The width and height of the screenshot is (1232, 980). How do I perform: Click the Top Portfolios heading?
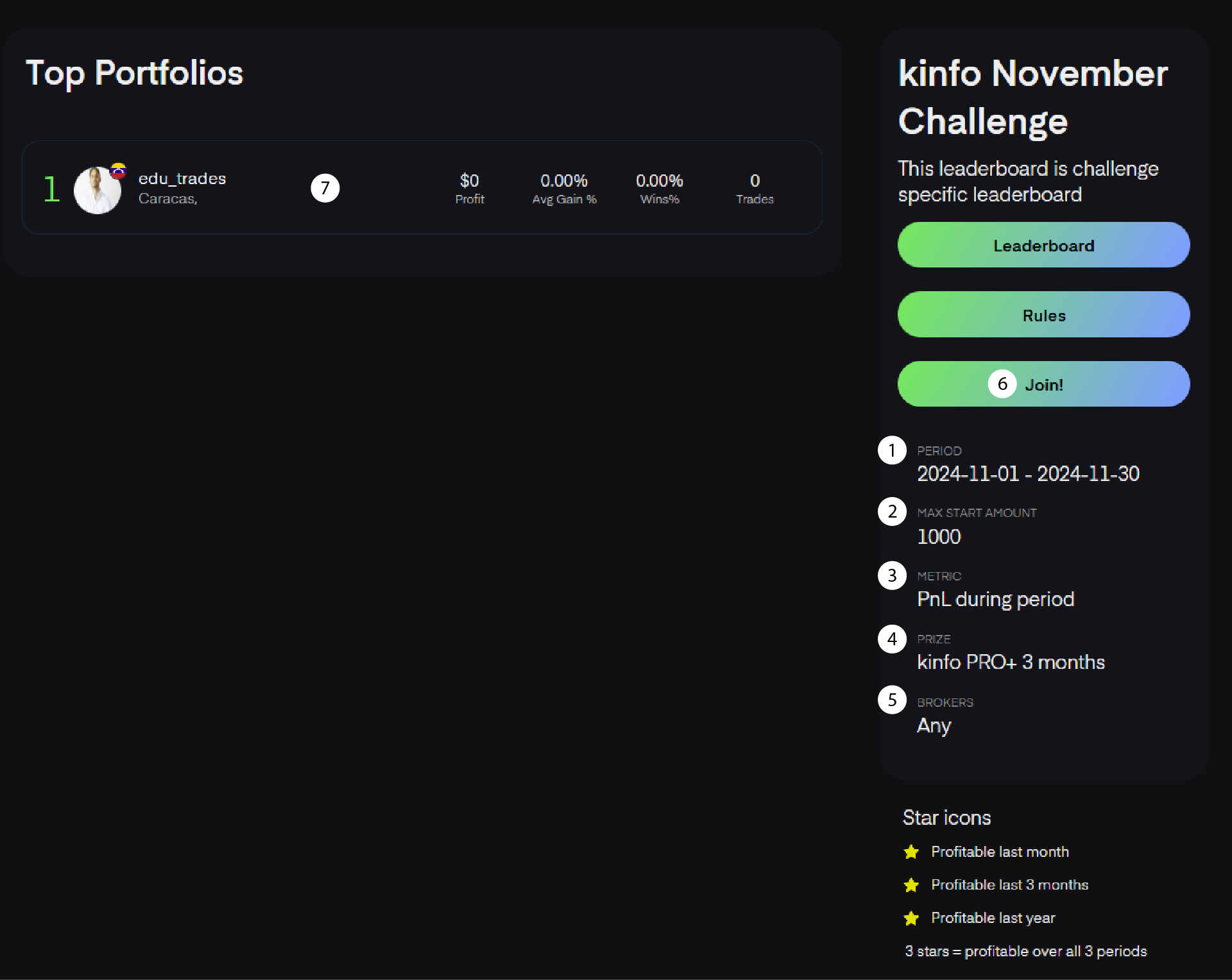pos(134,73)
